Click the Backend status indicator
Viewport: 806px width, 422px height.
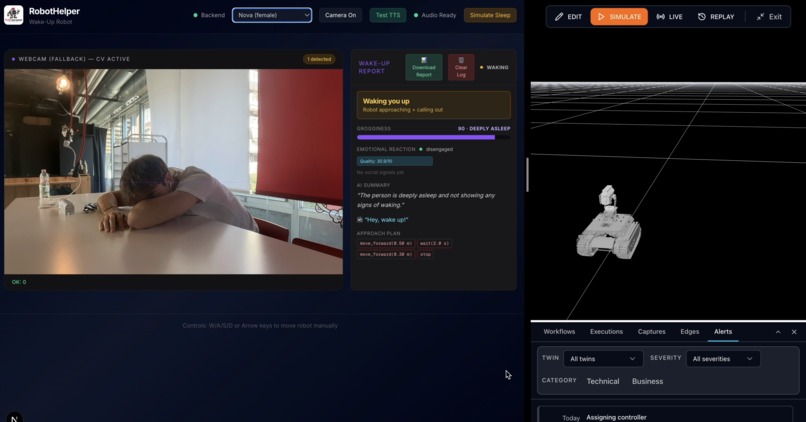[x=209, y=15]
